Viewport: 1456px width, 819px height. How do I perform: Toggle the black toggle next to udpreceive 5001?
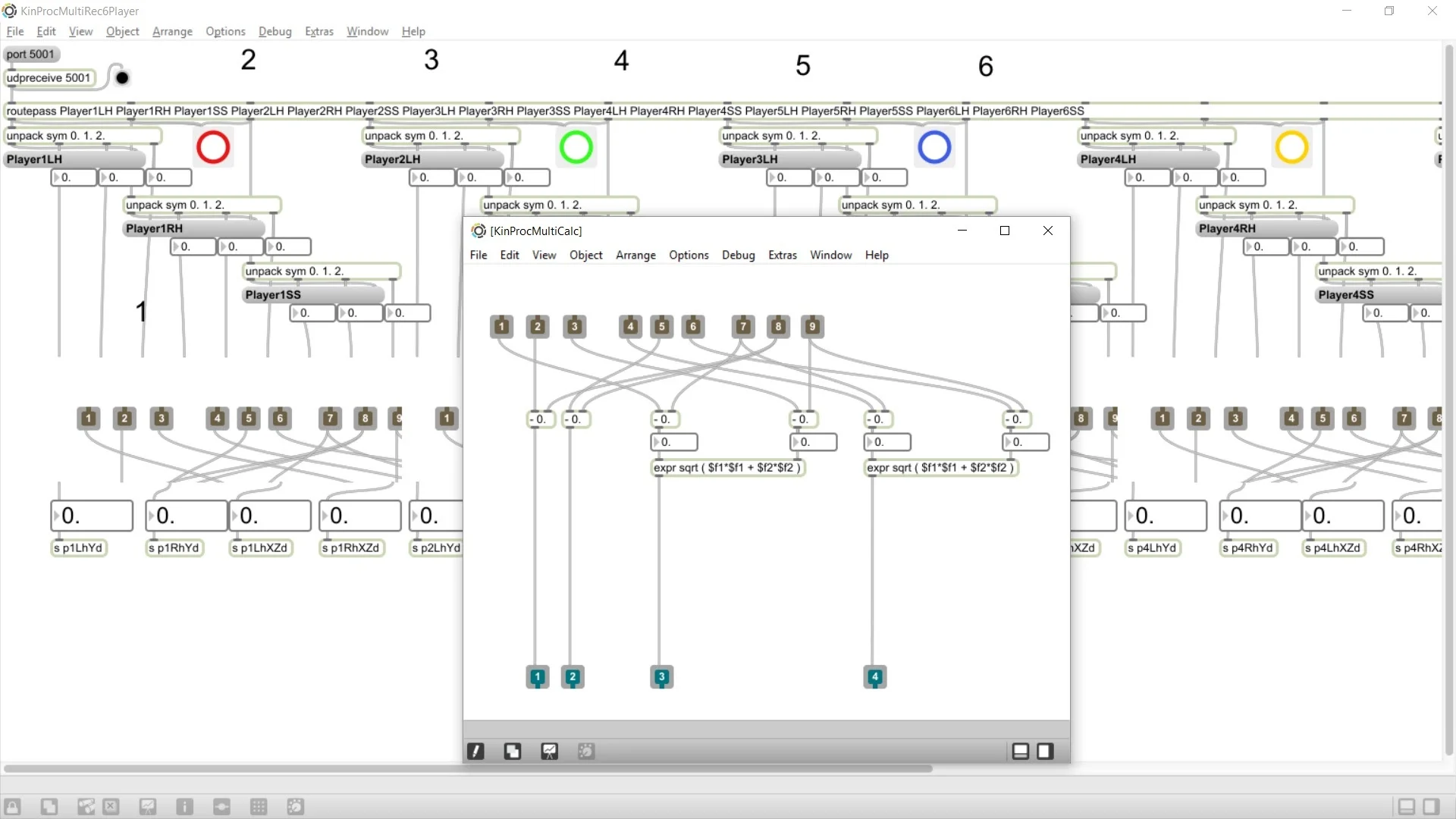122,77
